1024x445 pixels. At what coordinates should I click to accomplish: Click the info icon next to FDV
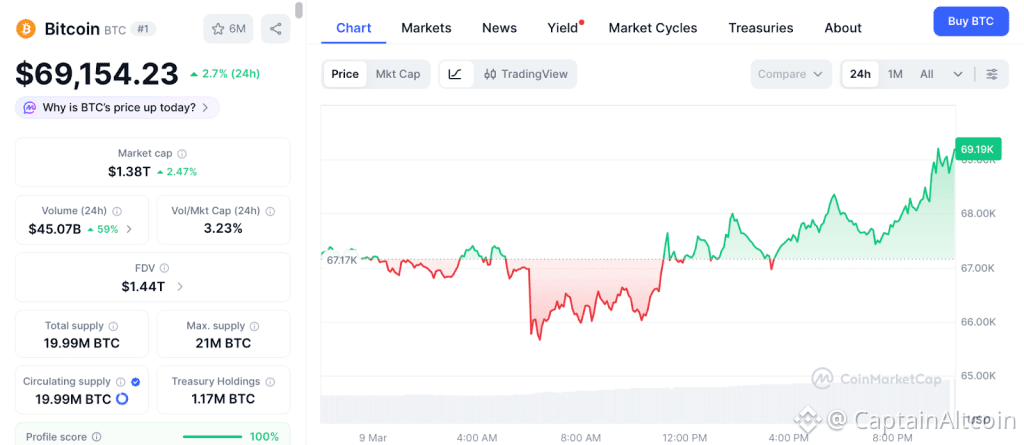click(x=164, y=268)
